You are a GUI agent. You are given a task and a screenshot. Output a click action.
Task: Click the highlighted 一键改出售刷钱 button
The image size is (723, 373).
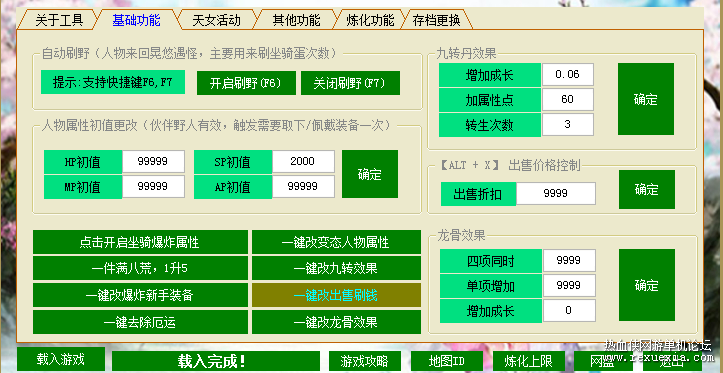pos(336,295)
